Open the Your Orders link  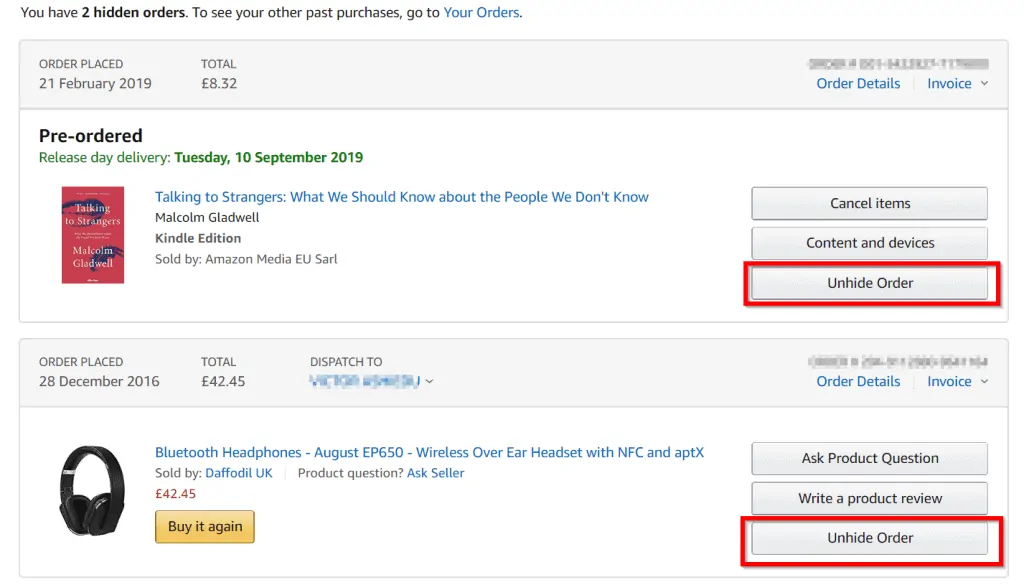(481, 12)
